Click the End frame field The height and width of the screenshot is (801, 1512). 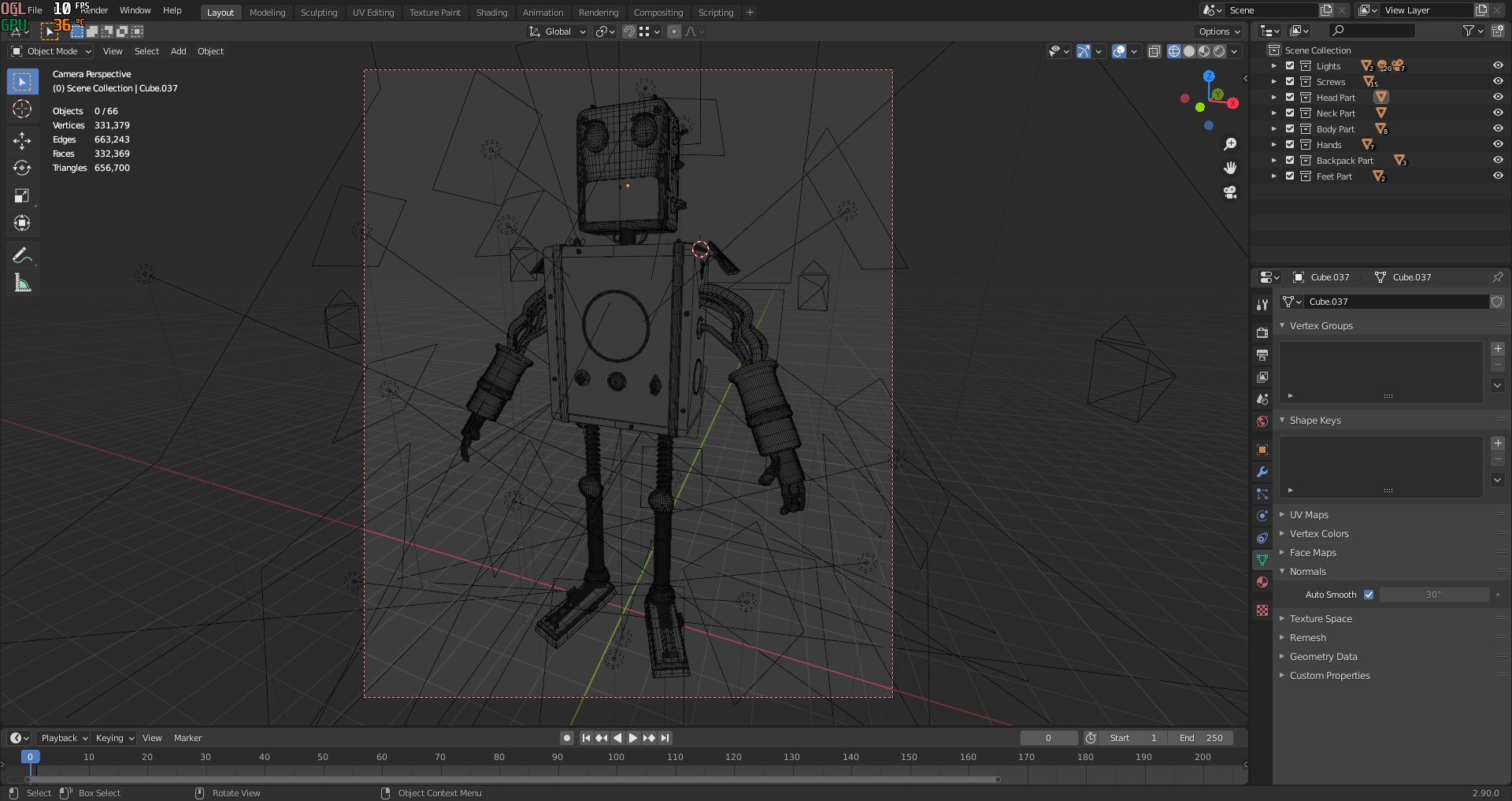pyautogui.click(x=1202, y=738)
